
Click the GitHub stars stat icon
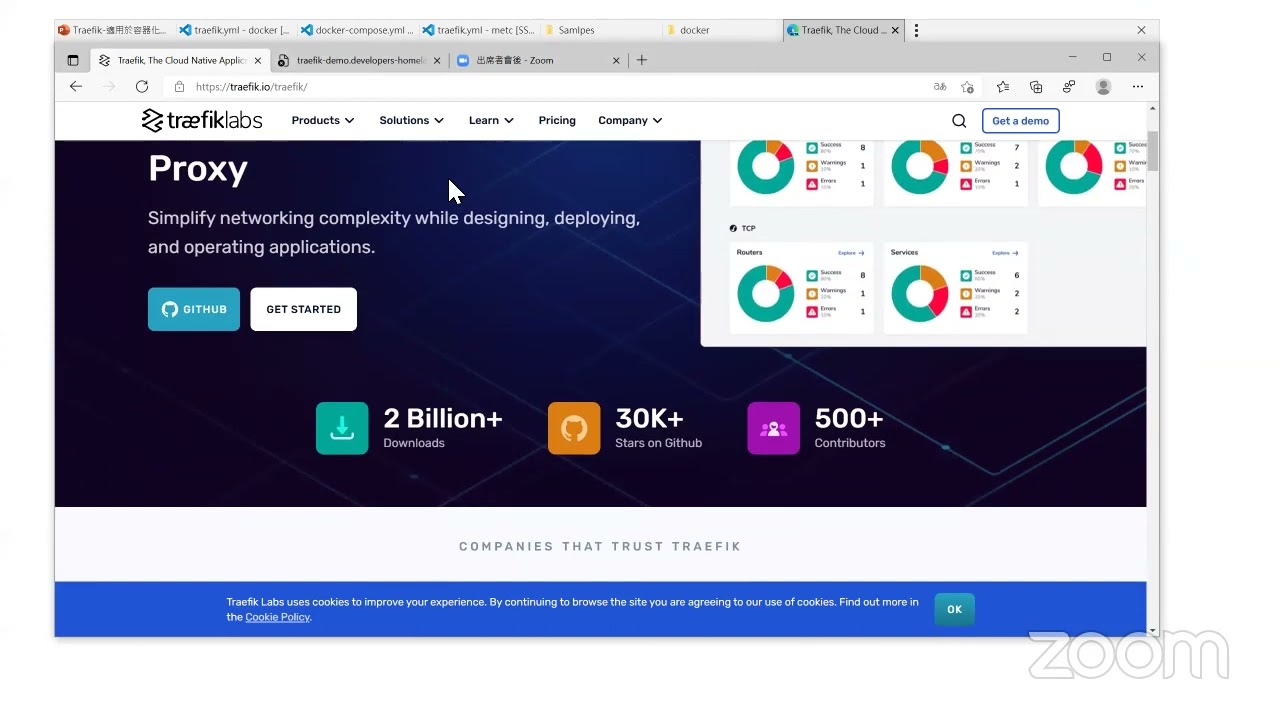[x=574, y=428]
